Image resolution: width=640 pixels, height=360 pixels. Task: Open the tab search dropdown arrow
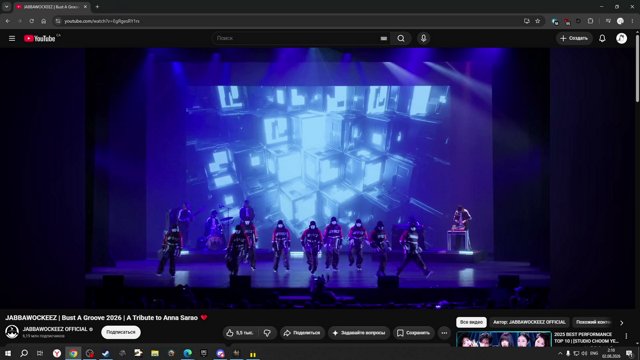click(7, 7)
